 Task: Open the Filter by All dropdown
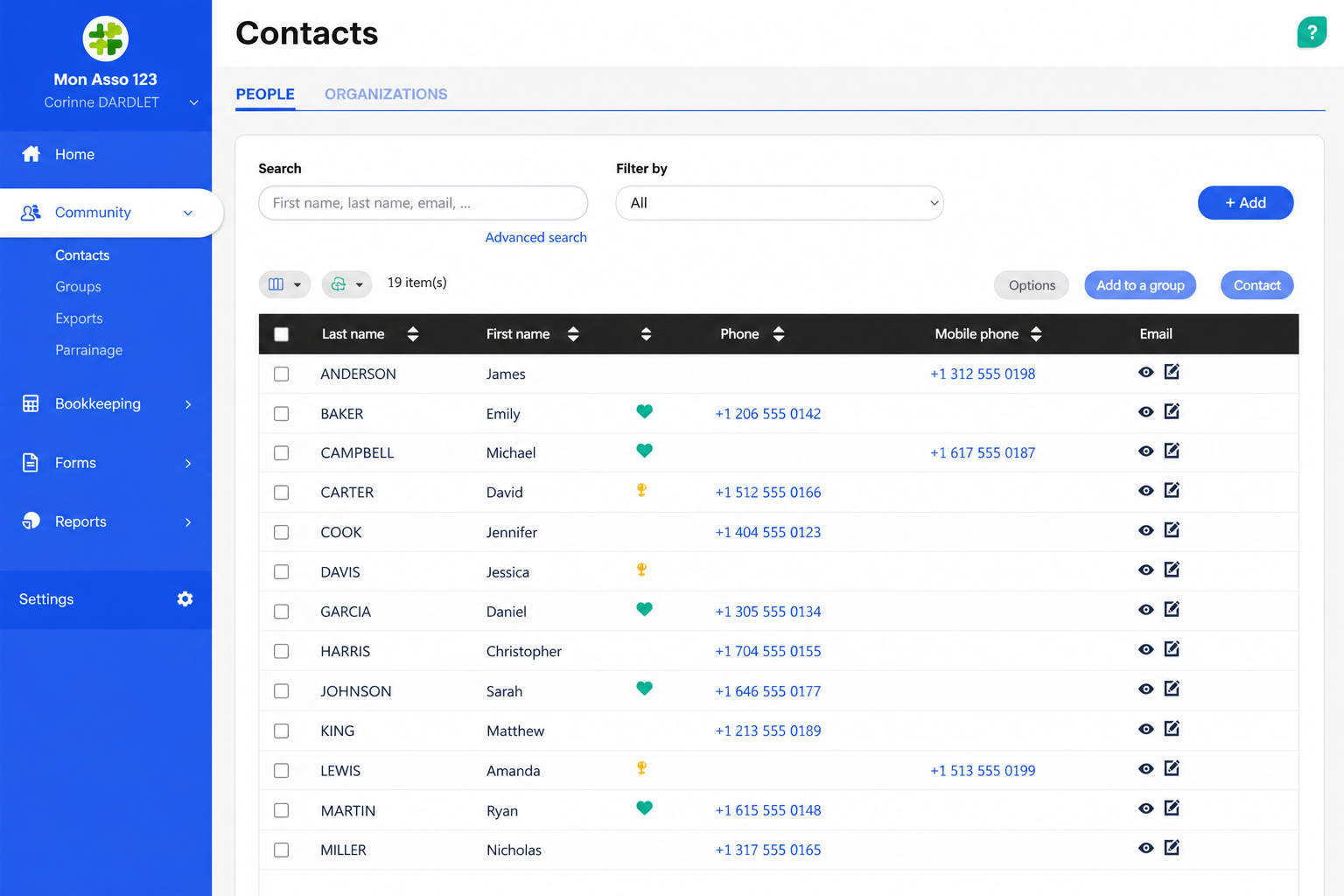780,203
